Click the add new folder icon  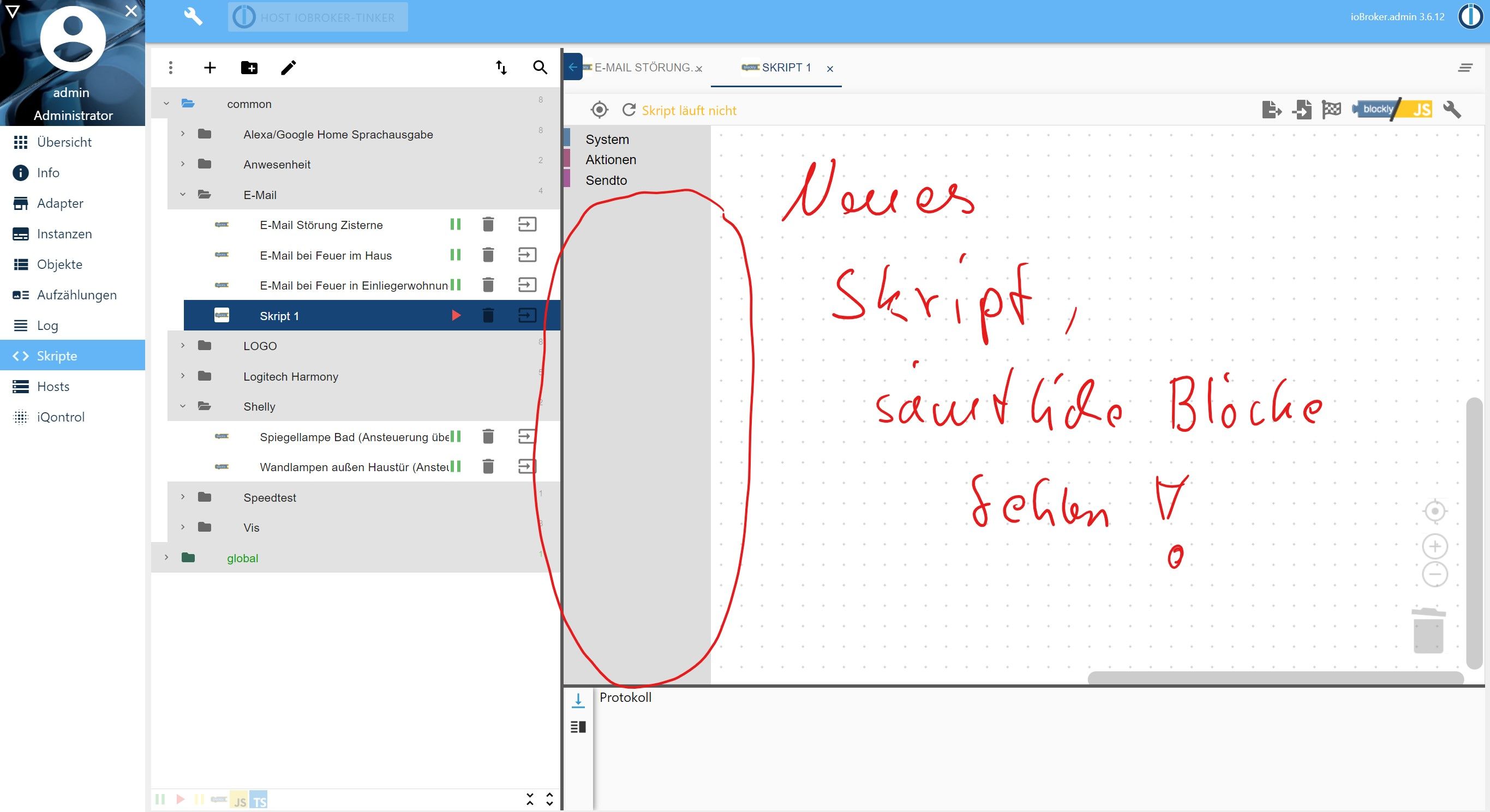[249, 68]
